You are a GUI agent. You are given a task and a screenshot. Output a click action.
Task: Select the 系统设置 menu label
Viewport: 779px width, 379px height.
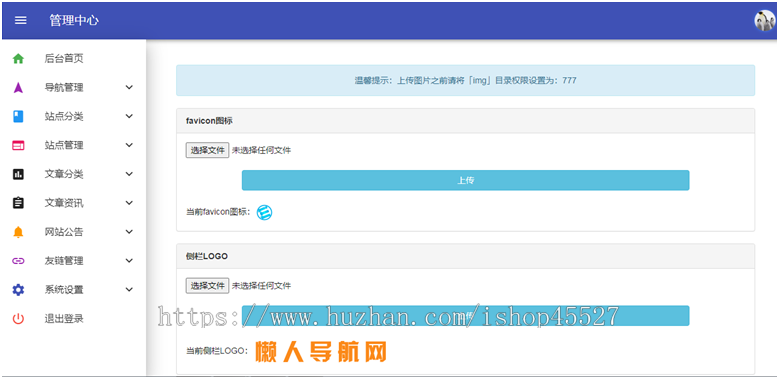point(64,290)
